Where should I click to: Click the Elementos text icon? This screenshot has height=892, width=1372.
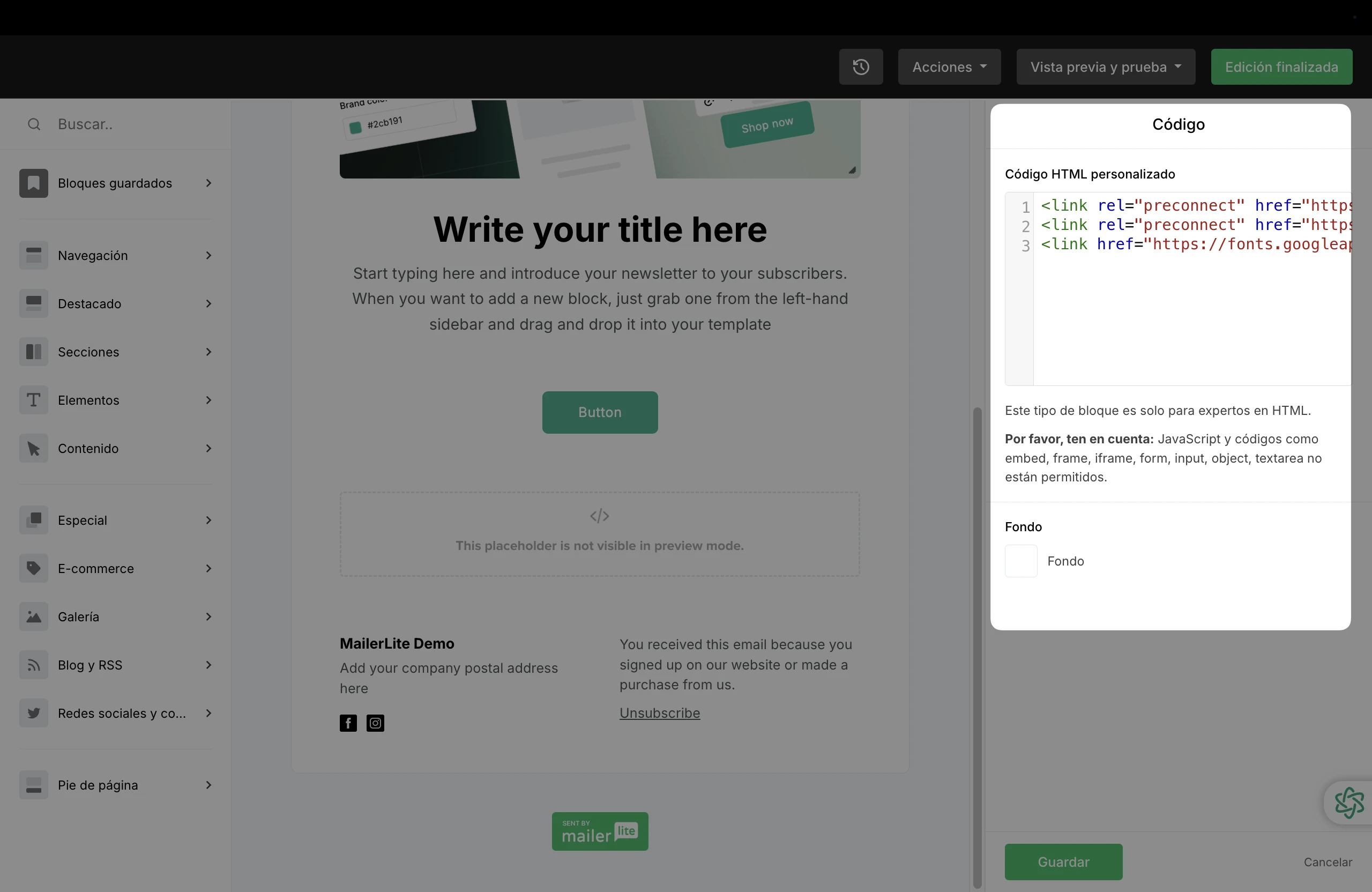33,400
